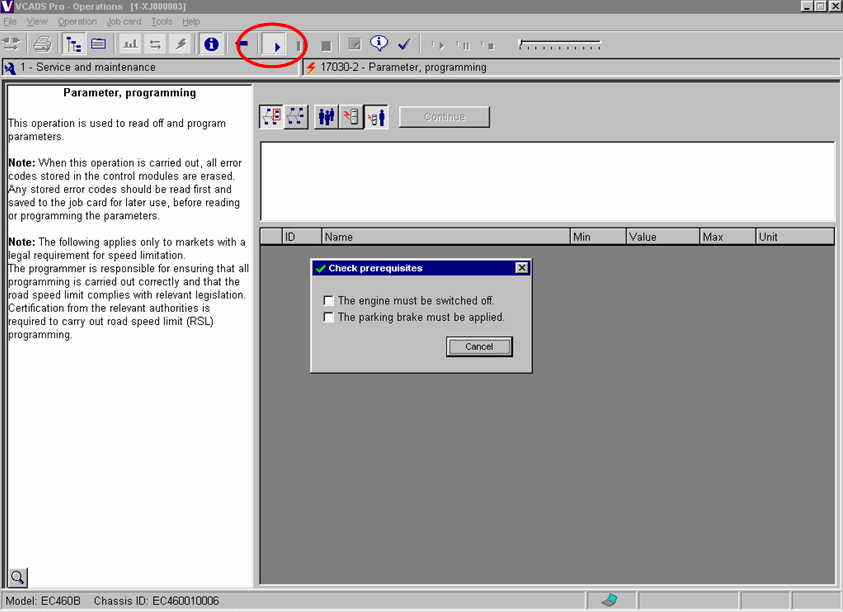Viewport: 843px width, 612px height.
Task: Click the empty white message text area
Action: [547, 181]
